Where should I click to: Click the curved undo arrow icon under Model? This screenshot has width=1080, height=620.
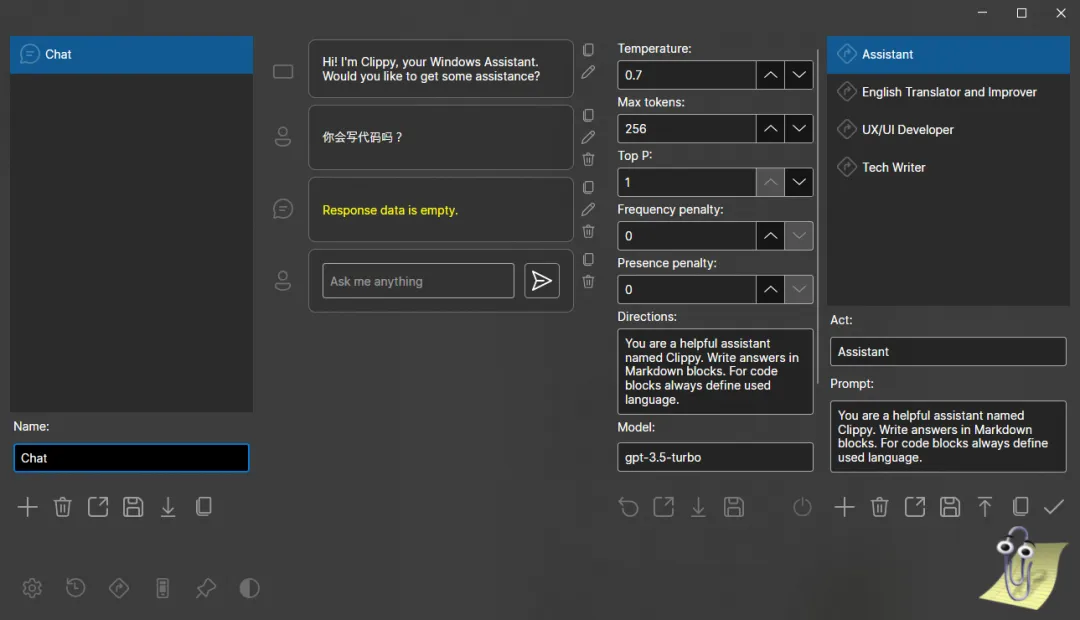(x=628, y=508)
